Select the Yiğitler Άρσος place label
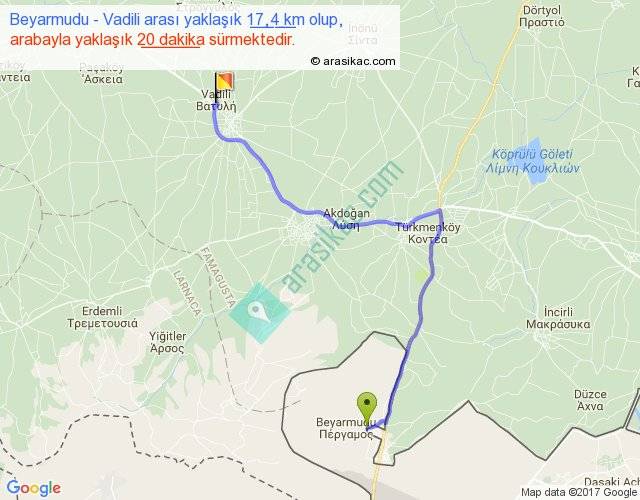640x500 pixels. pos(167,342)
